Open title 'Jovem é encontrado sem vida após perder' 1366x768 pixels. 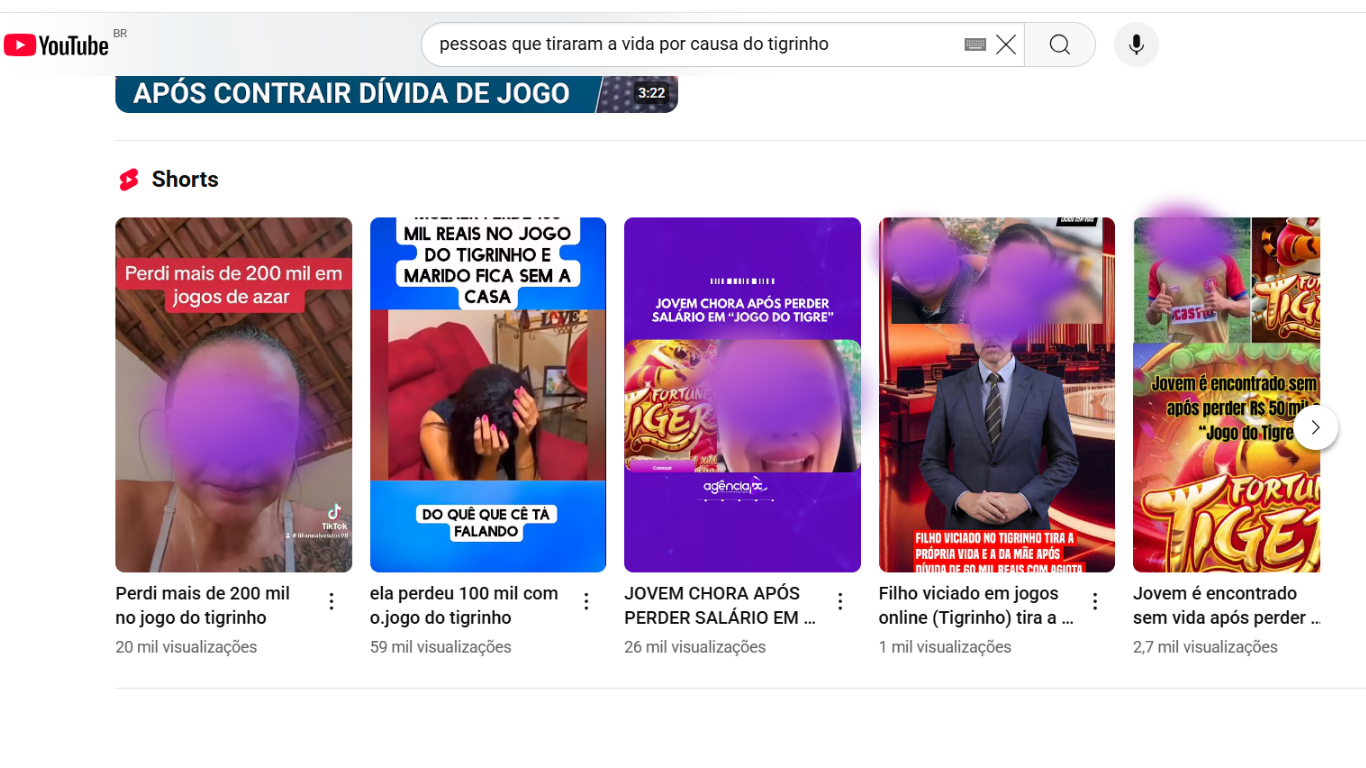tap(1226, 605)
